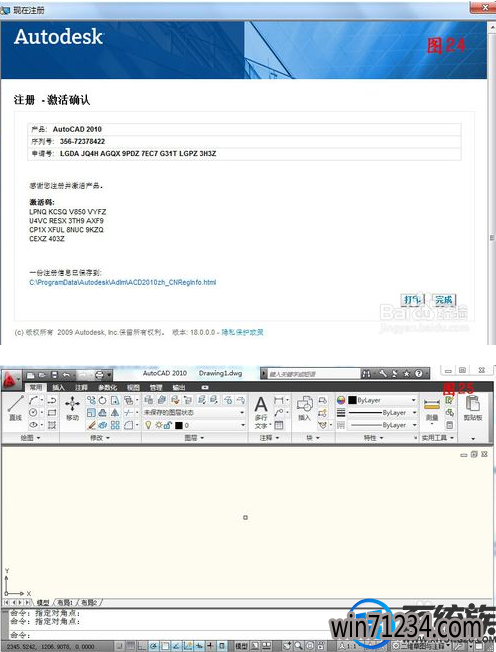The width and height of the screenshot is (496, 652).
Task: Switch to the Parametric (参数化) ribbon tab
Action: (107, 387)
